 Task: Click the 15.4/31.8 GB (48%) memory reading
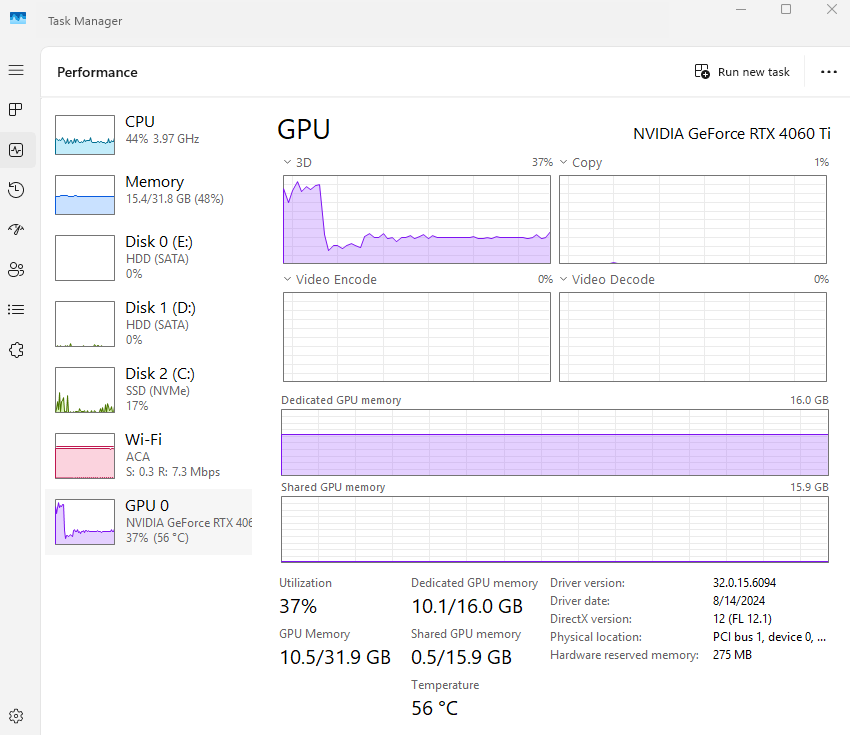pyautogui.click(x=175, y=199)
